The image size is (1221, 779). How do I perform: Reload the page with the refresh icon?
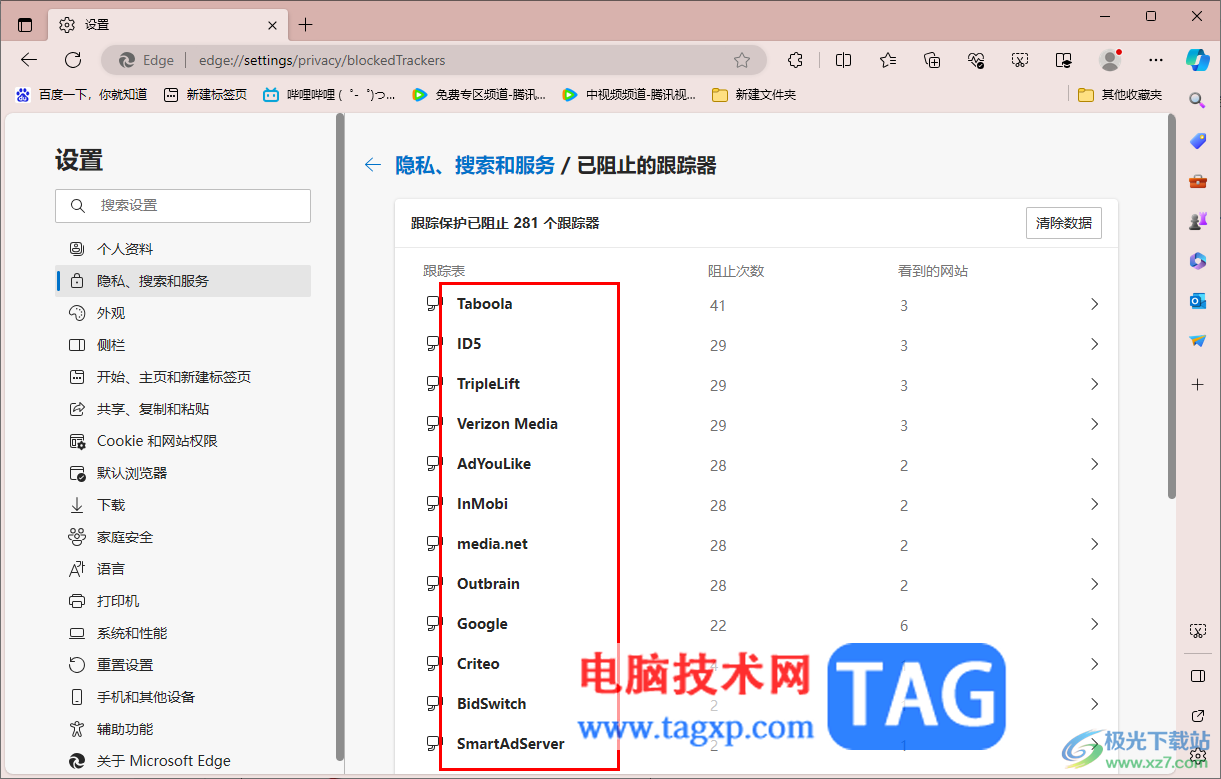click(73, 60)
